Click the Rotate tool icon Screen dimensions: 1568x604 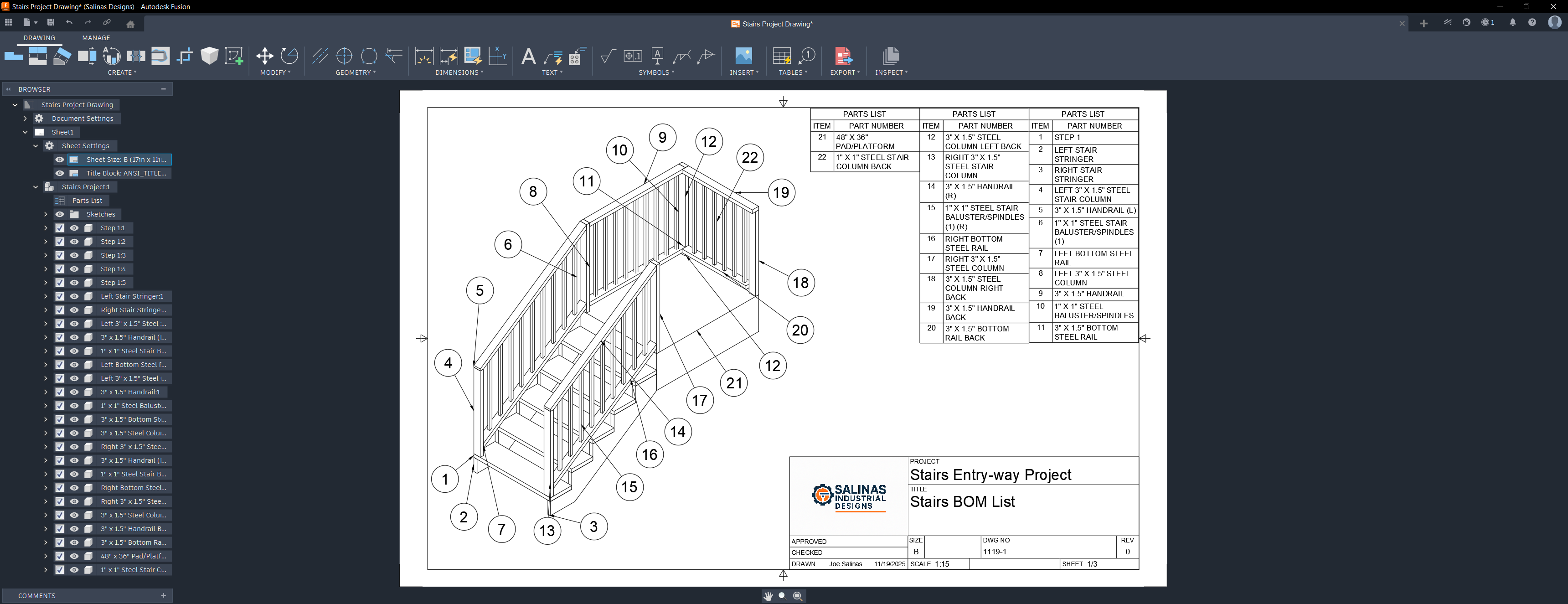tap(289, 56)
